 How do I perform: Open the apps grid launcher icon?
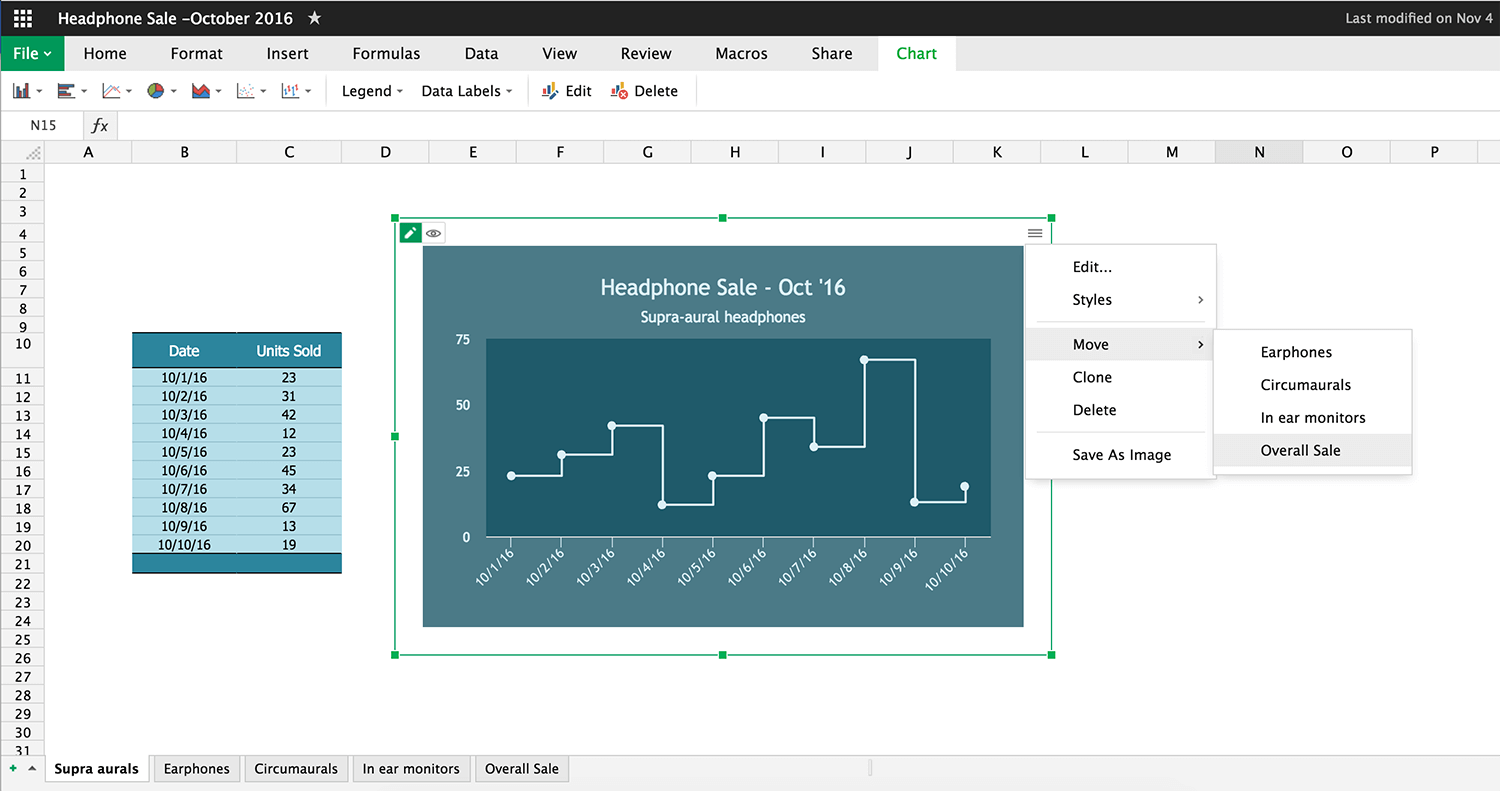[22, 18]
